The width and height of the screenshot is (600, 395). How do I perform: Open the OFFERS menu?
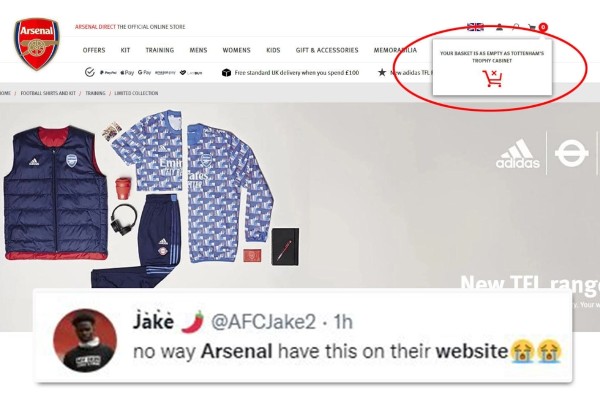point(94,50)
